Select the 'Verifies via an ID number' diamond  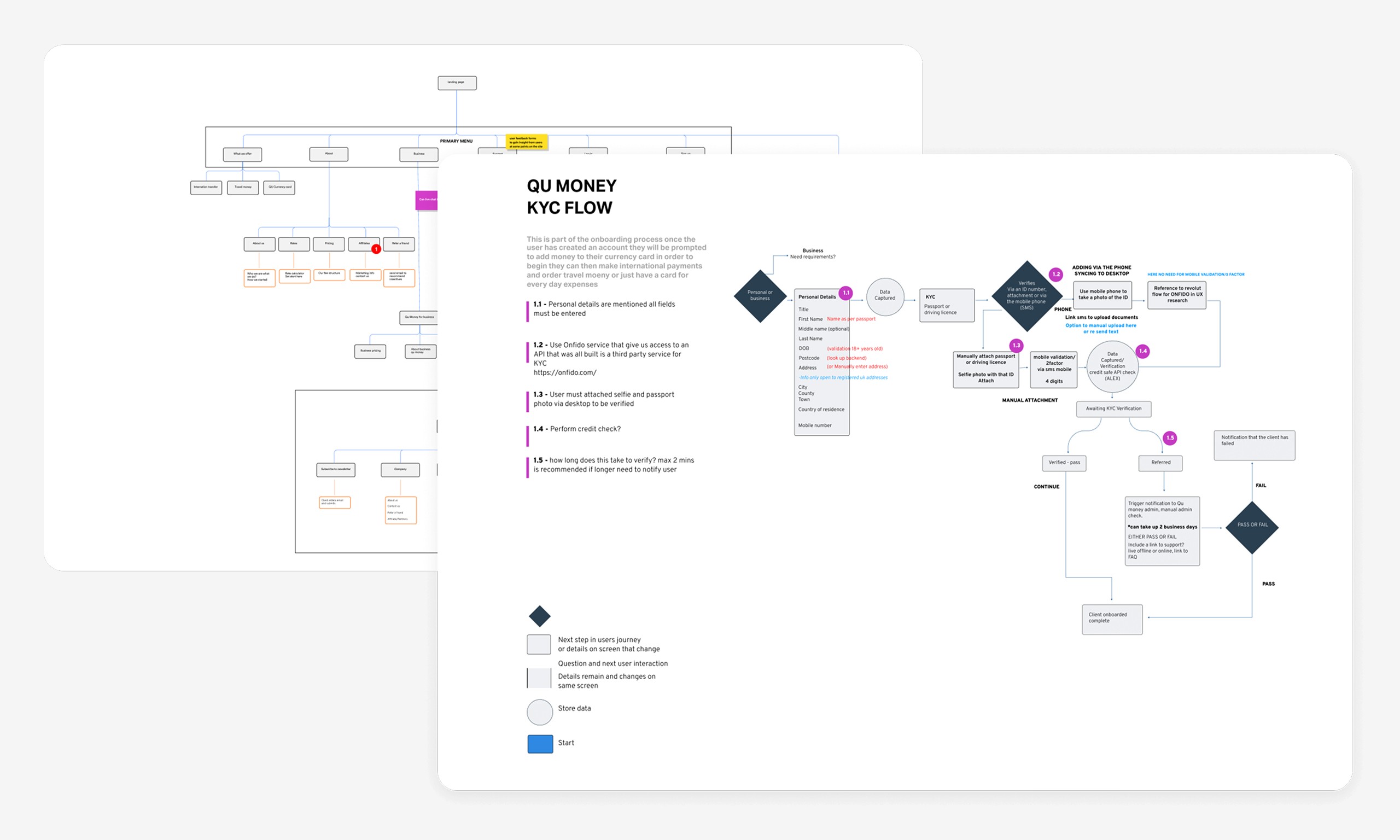[x=1026, y=296]
